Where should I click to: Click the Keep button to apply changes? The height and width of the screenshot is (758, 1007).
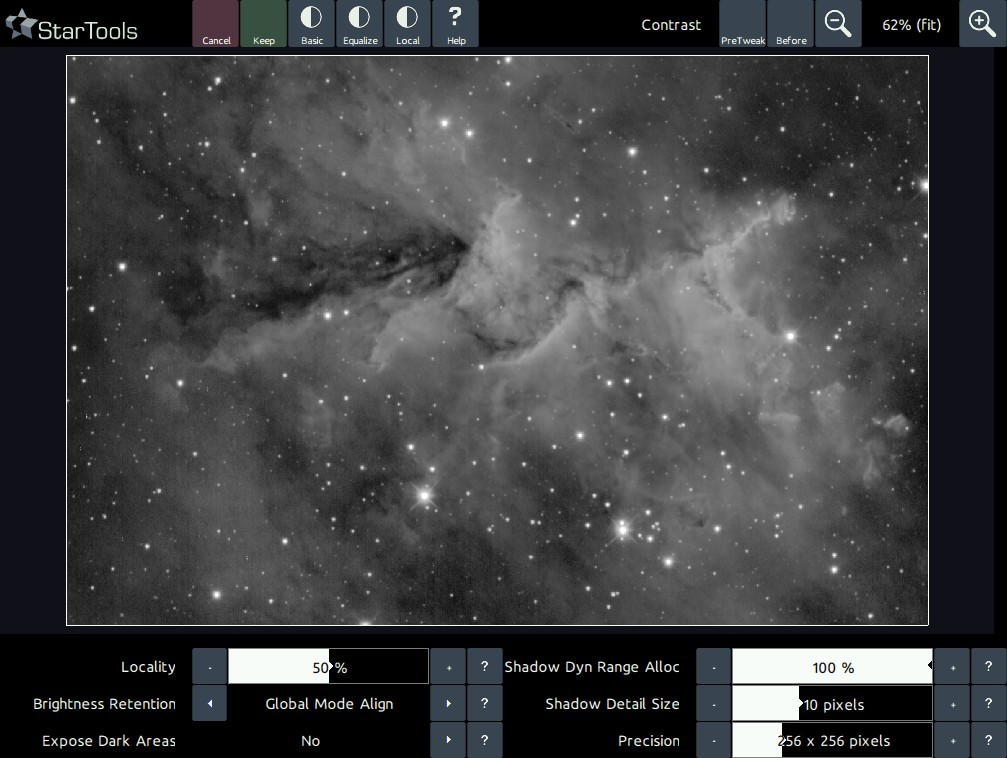(x=264, y=24)
